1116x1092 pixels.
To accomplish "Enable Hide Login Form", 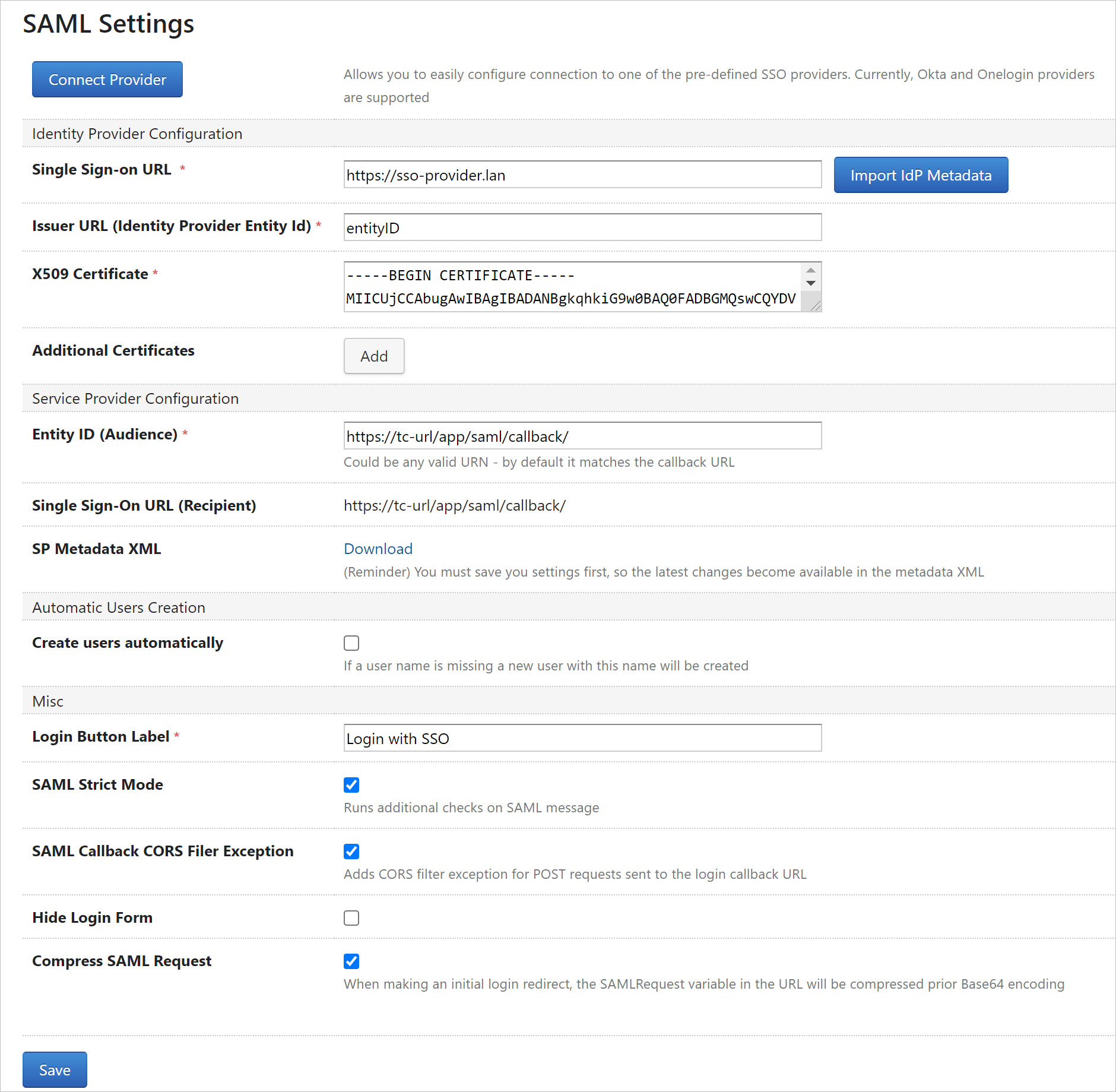I will (351, 917).
